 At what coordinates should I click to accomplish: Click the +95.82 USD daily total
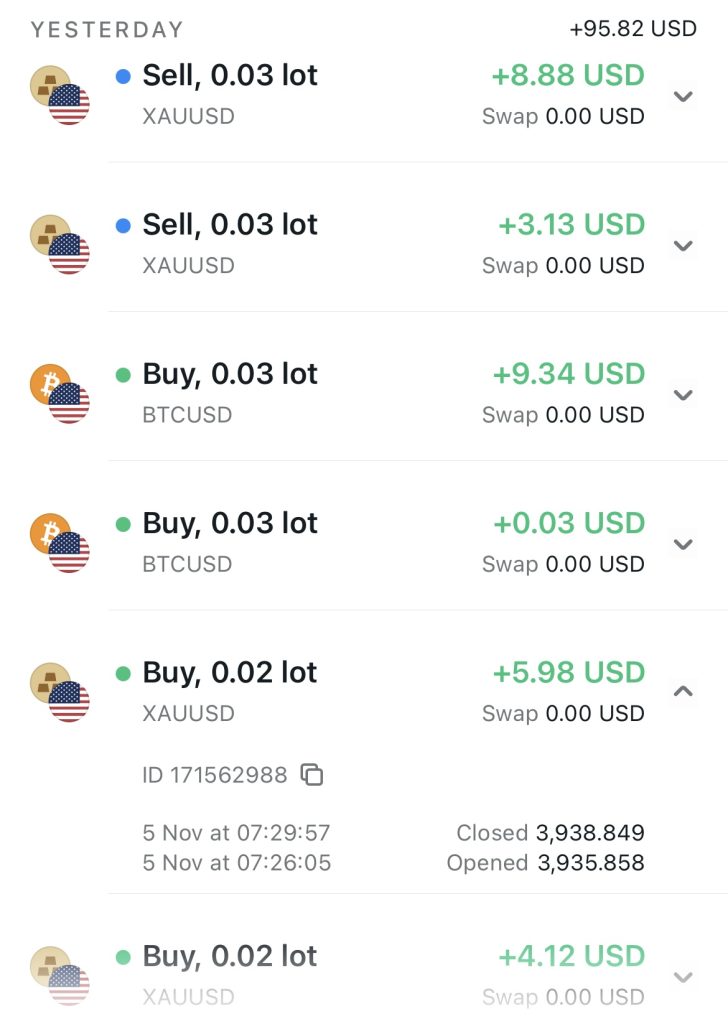[x=633, y=29]
